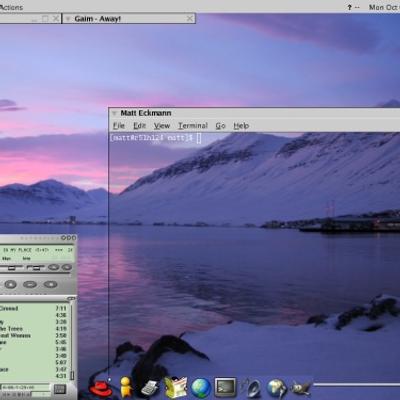Click the terminal prompt line matt@

151,137
